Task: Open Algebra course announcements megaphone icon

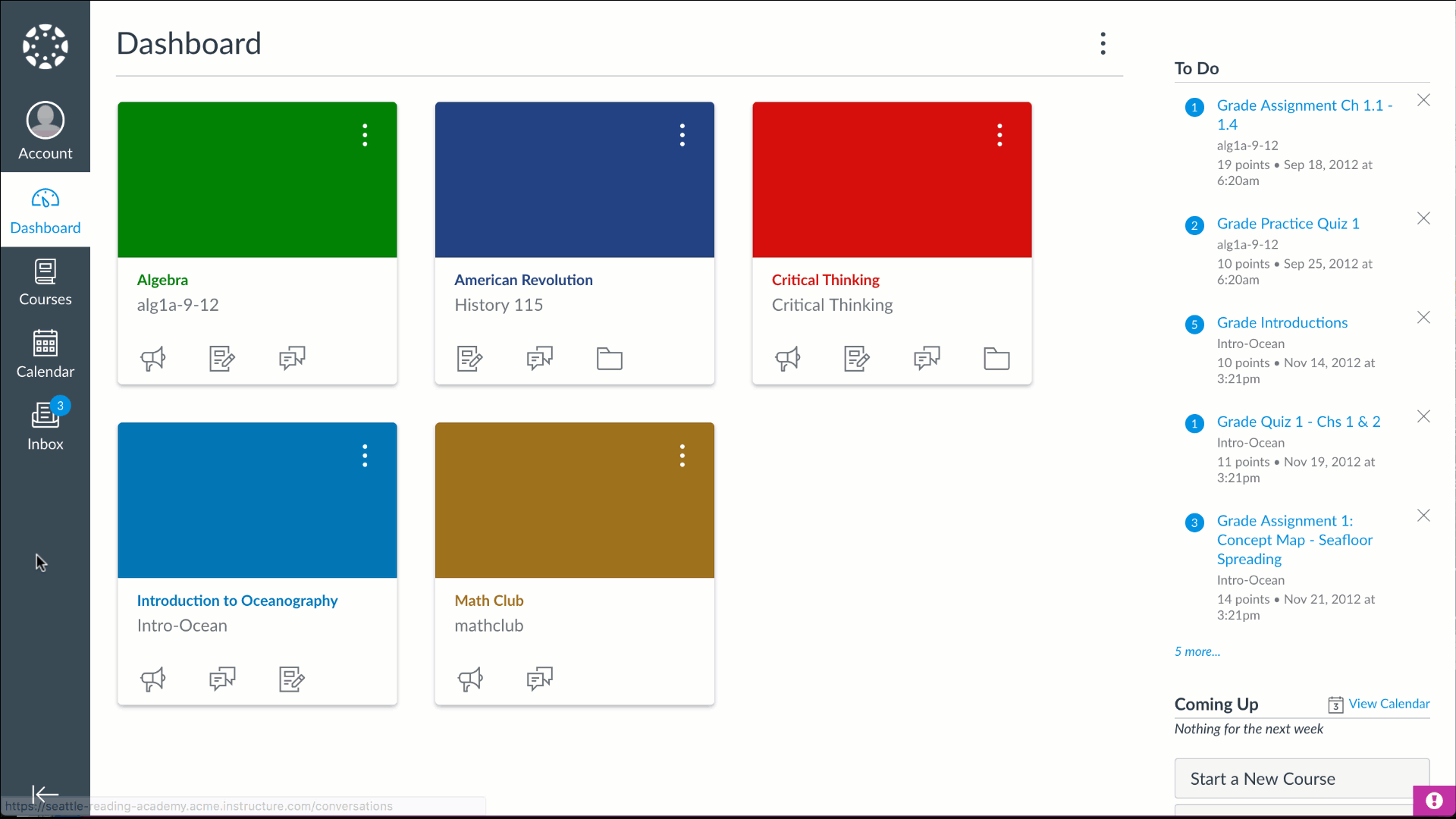Action: tap(153, 358)
